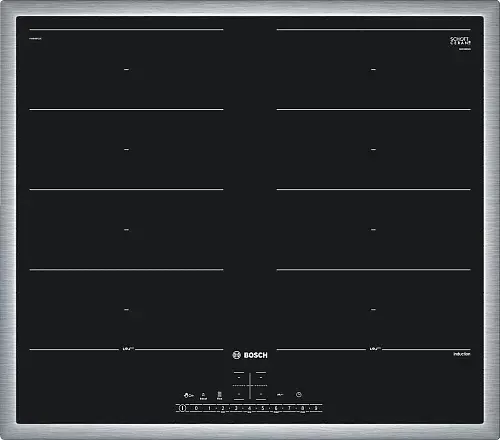The width and height of the screenshot is (500, 440).
Task: Set power level to 0 on slider
Action: pos(196,408)
